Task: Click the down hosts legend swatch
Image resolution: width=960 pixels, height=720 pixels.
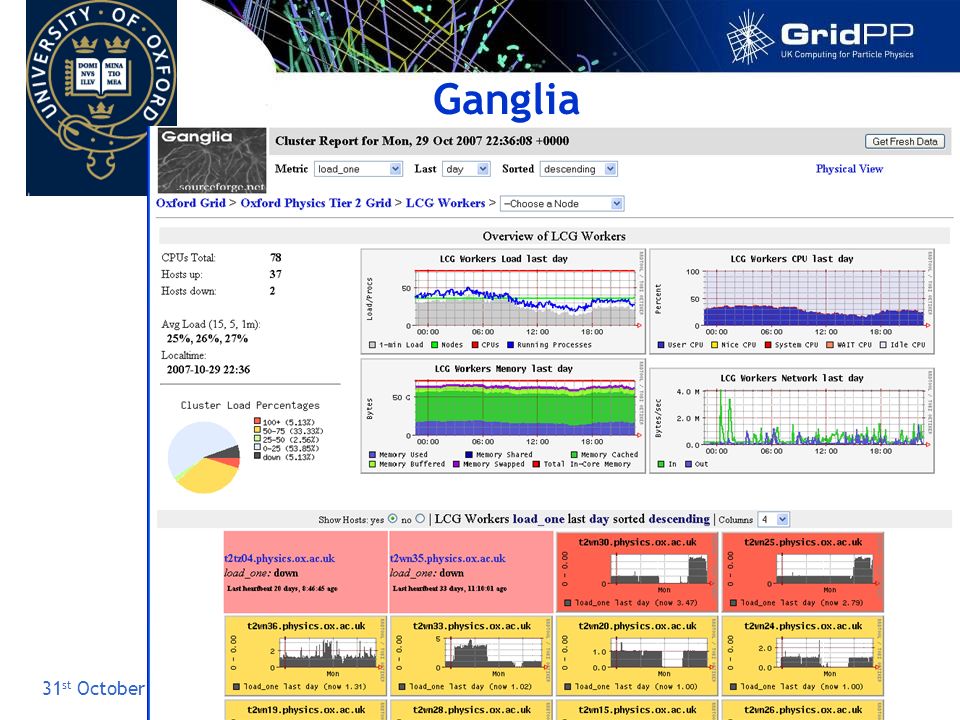Action: [x=258, y=456]
